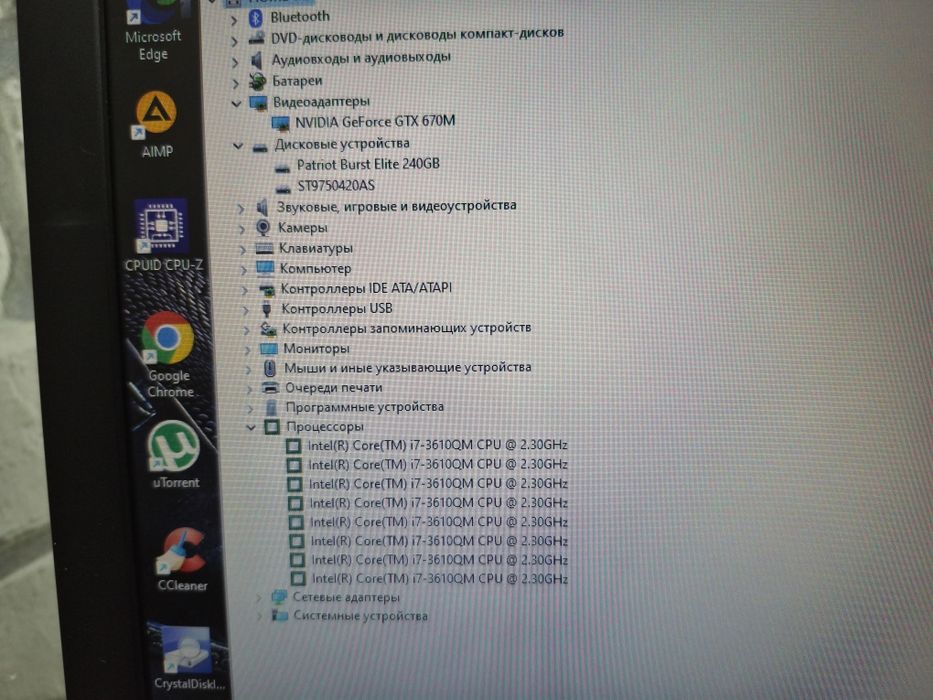Launch CCleaner from the desktop
The height and width of the screenshot is (700, 933).
[x=182, y=560]
